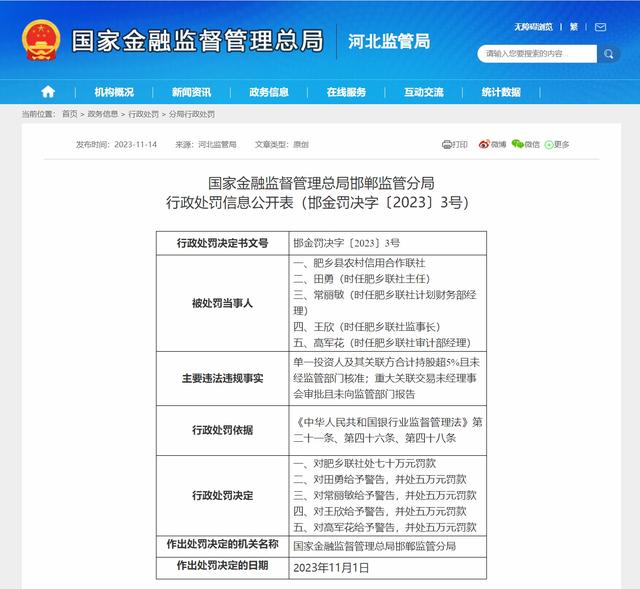Click the 银行业监督管理法 legal basis text
This screenshot has width=640, height=589.
388,430
